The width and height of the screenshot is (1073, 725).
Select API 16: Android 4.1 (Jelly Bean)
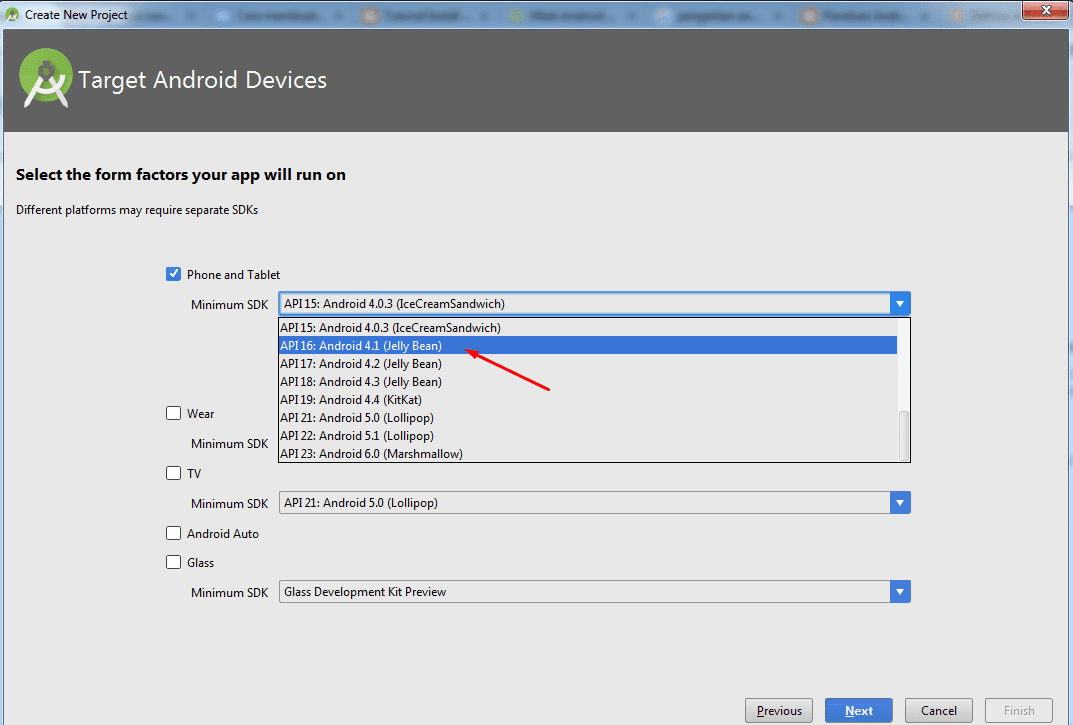[x=361, y=346]
